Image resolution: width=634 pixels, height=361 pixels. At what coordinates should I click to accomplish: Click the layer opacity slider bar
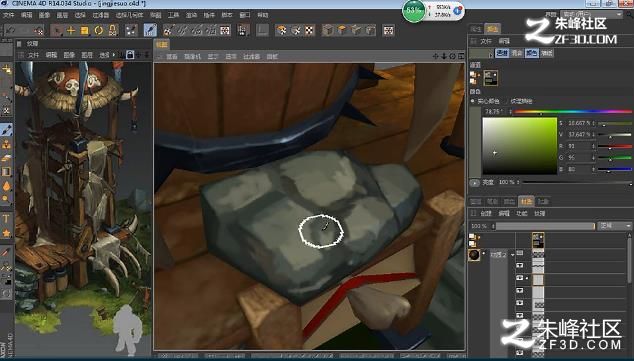pyautogui.click(x=545, y=226)
